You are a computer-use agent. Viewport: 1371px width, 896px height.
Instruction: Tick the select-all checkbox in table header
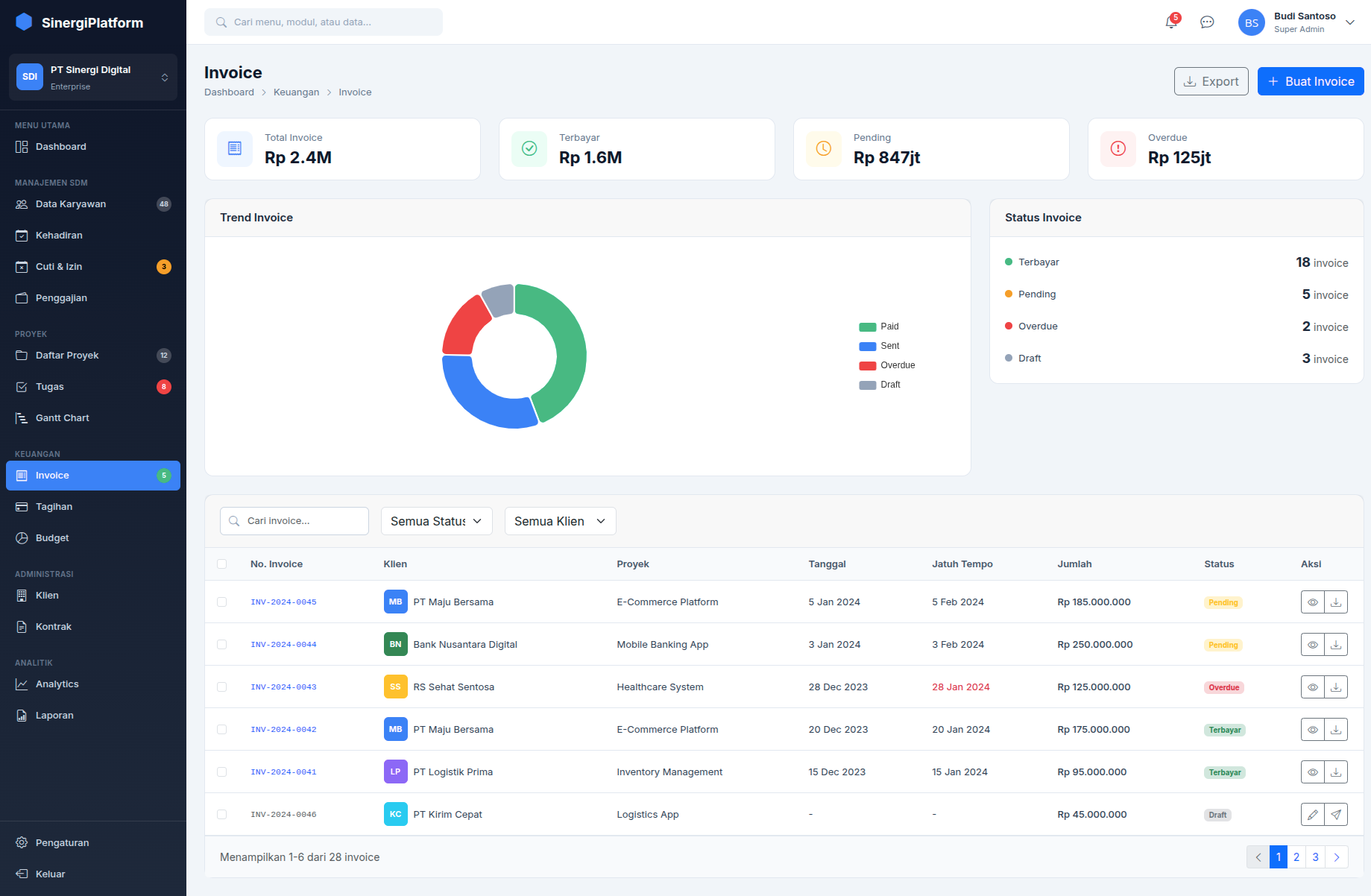pyautogui.click(x=221, y=564)
